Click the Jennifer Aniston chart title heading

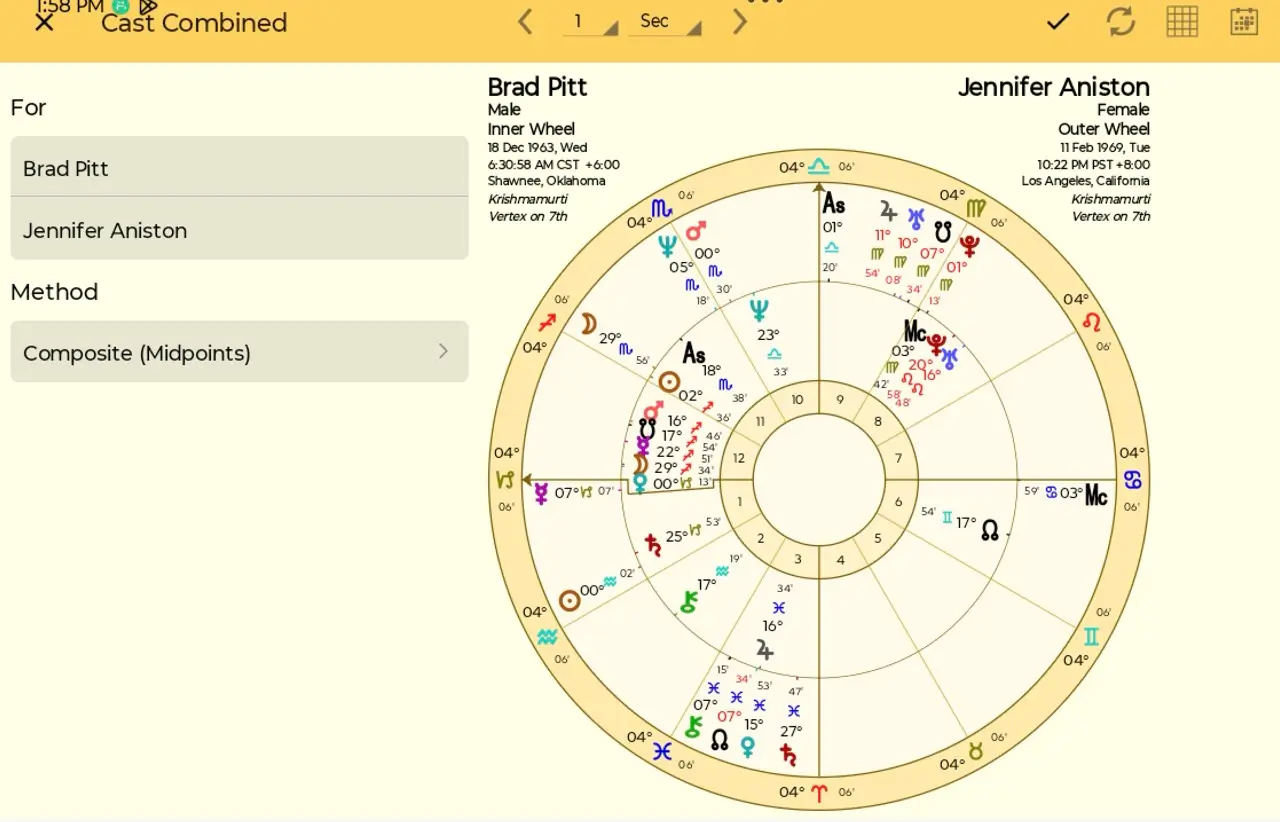(x=1054, y=87)
